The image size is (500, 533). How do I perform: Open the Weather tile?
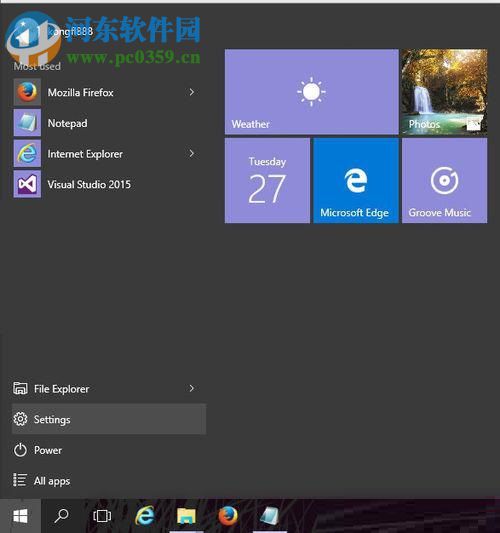tap(311, 92)
